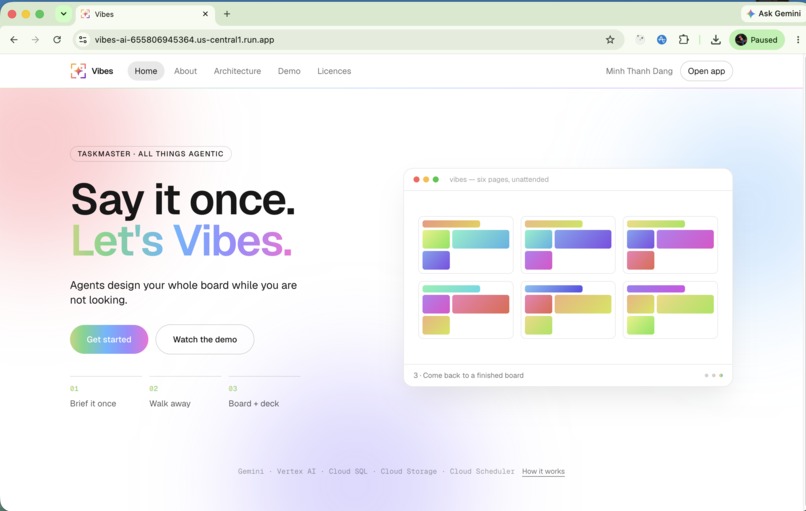Click the Ask Gemini button
806x511 pixels.
pyautogui.click(x=773, y=13)
